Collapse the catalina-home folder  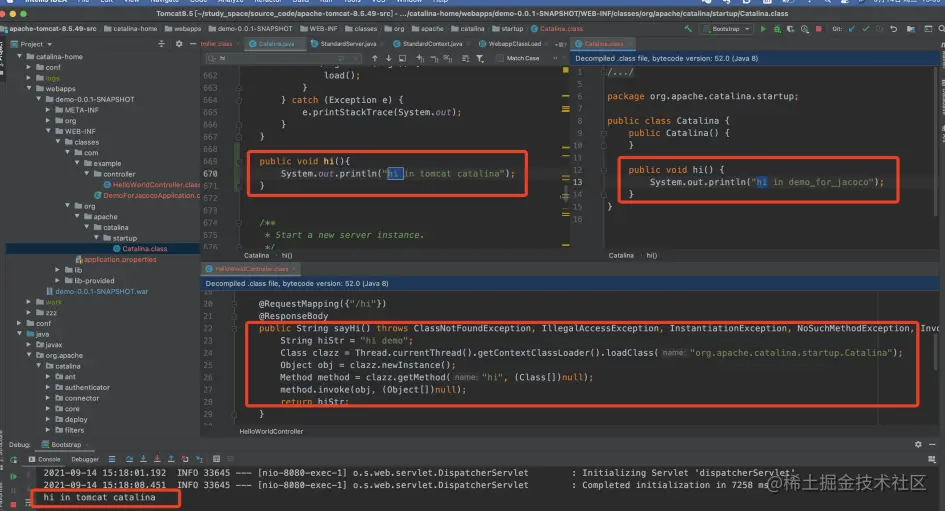click(x=20, y=56)
